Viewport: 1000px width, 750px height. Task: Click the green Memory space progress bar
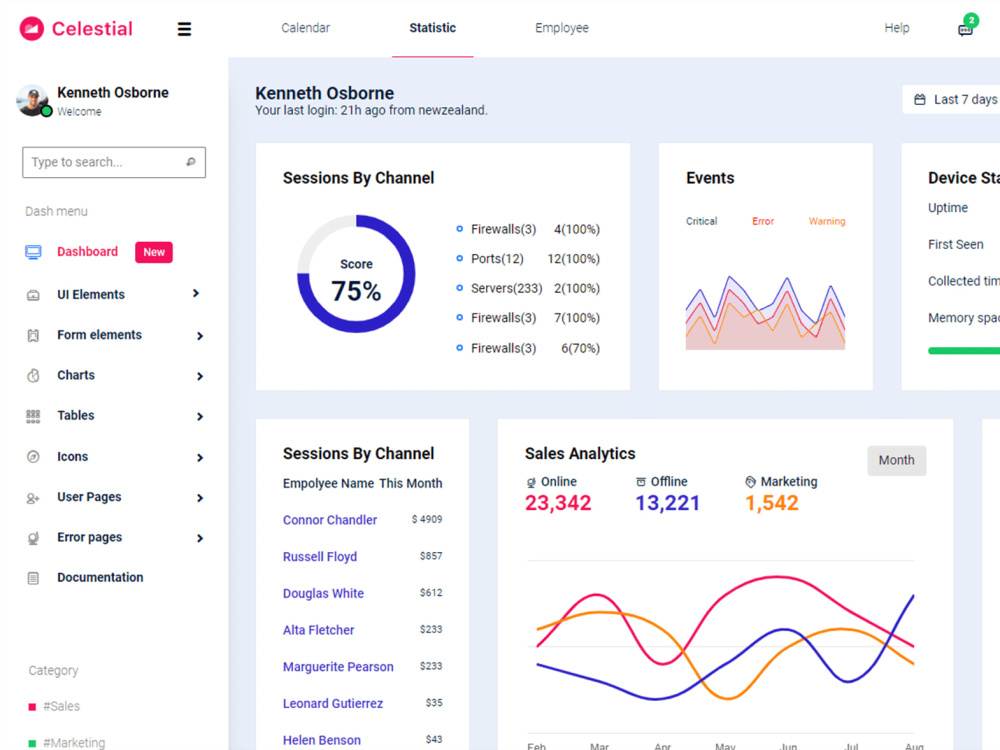pos(964,351)
